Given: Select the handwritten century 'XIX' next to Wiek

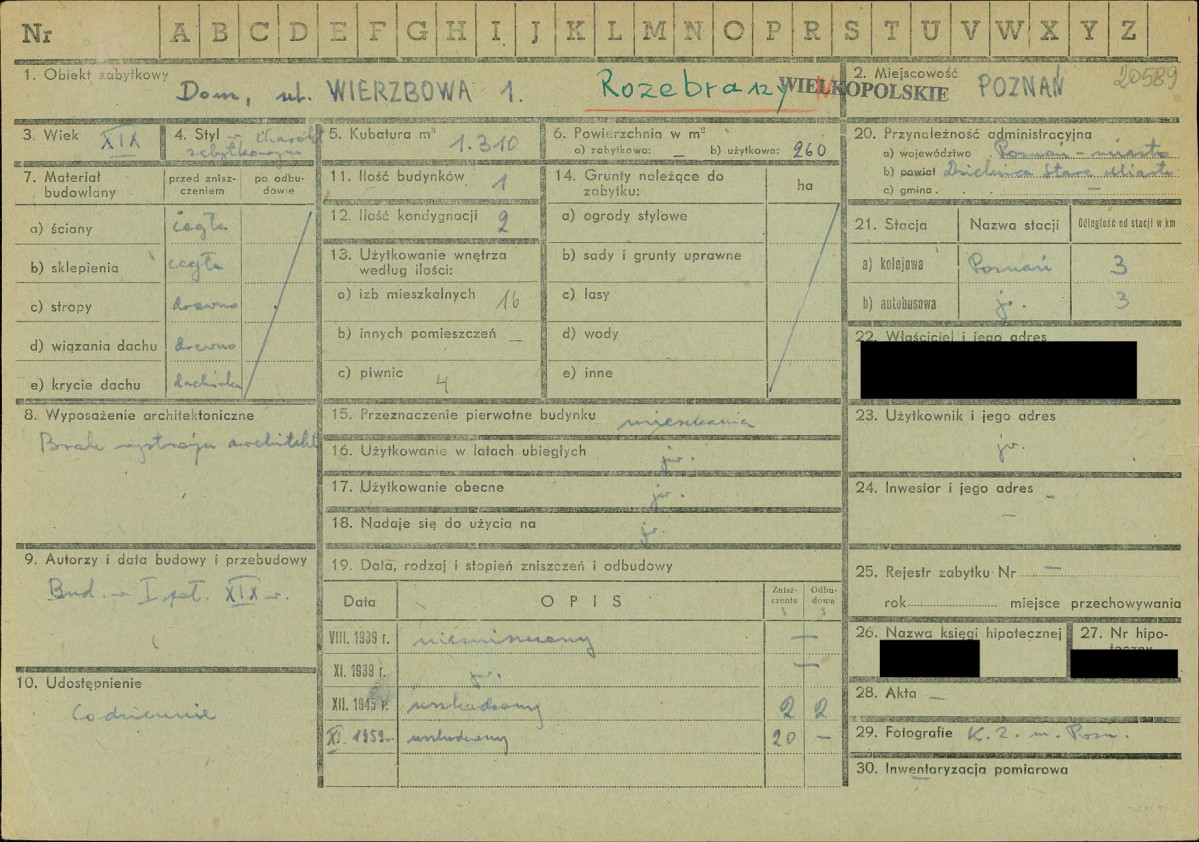Looking at the screenshot, I should (x=121, y=140).
